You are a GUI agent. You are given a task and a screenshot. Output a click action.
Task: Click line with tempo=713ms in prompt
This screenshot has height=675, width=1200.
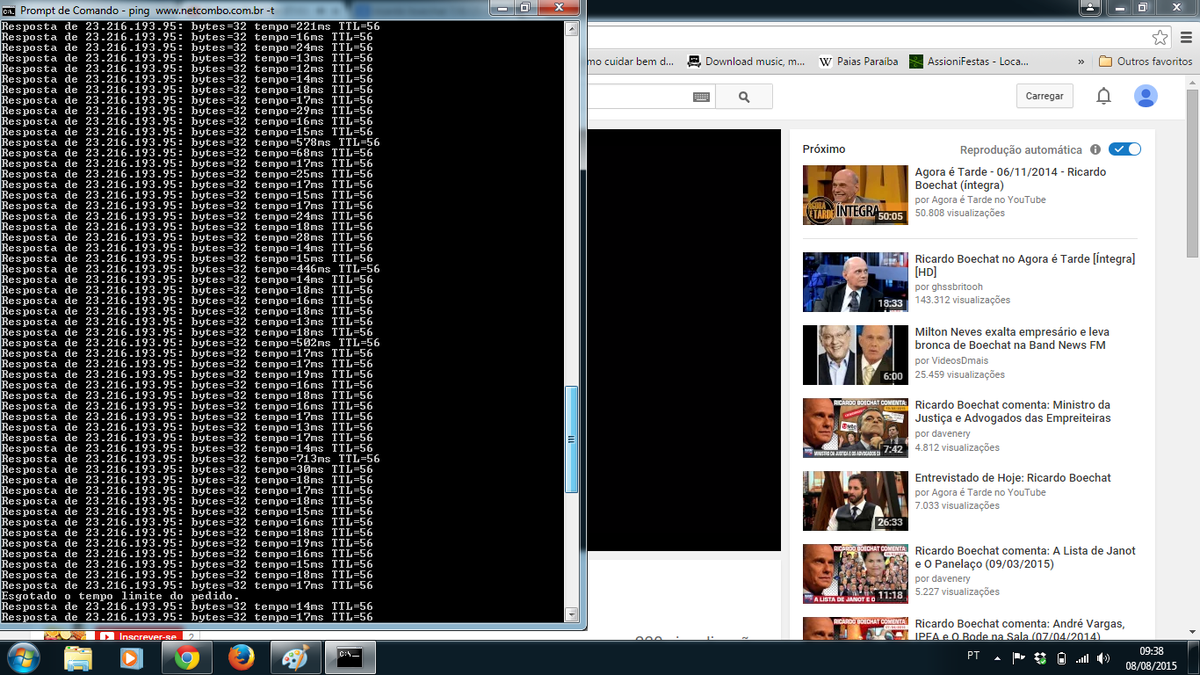(x=190, y=459)
